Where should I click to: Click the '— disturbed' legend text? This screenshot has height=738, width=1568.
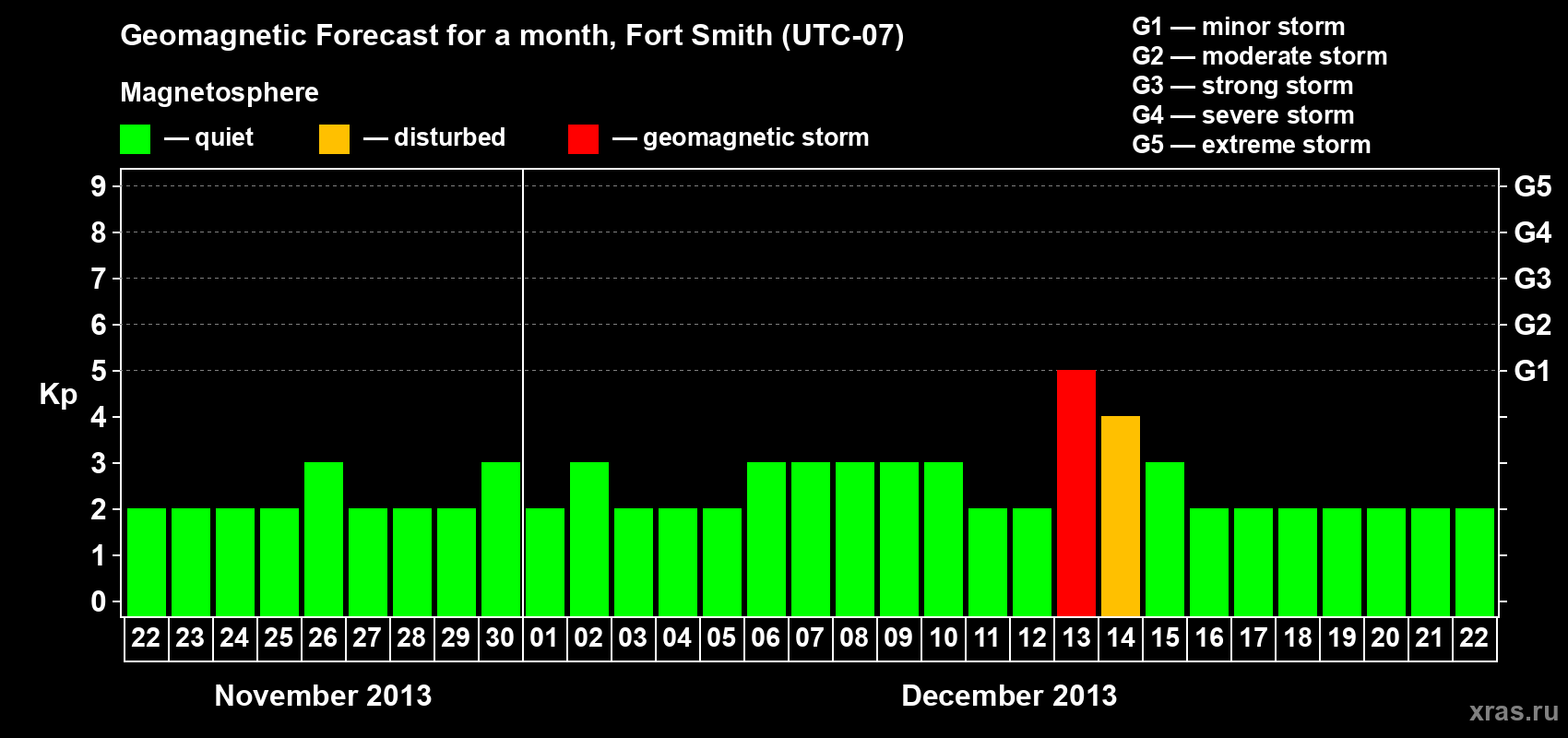click(434, 137)
